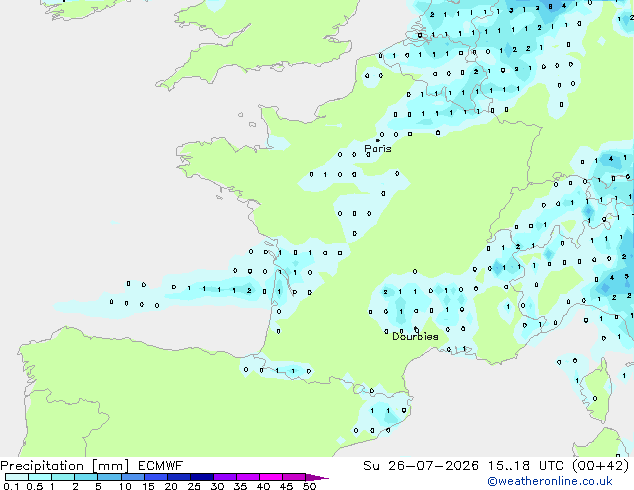Pick the purple swatch between 30 and 35

point(225,477)
